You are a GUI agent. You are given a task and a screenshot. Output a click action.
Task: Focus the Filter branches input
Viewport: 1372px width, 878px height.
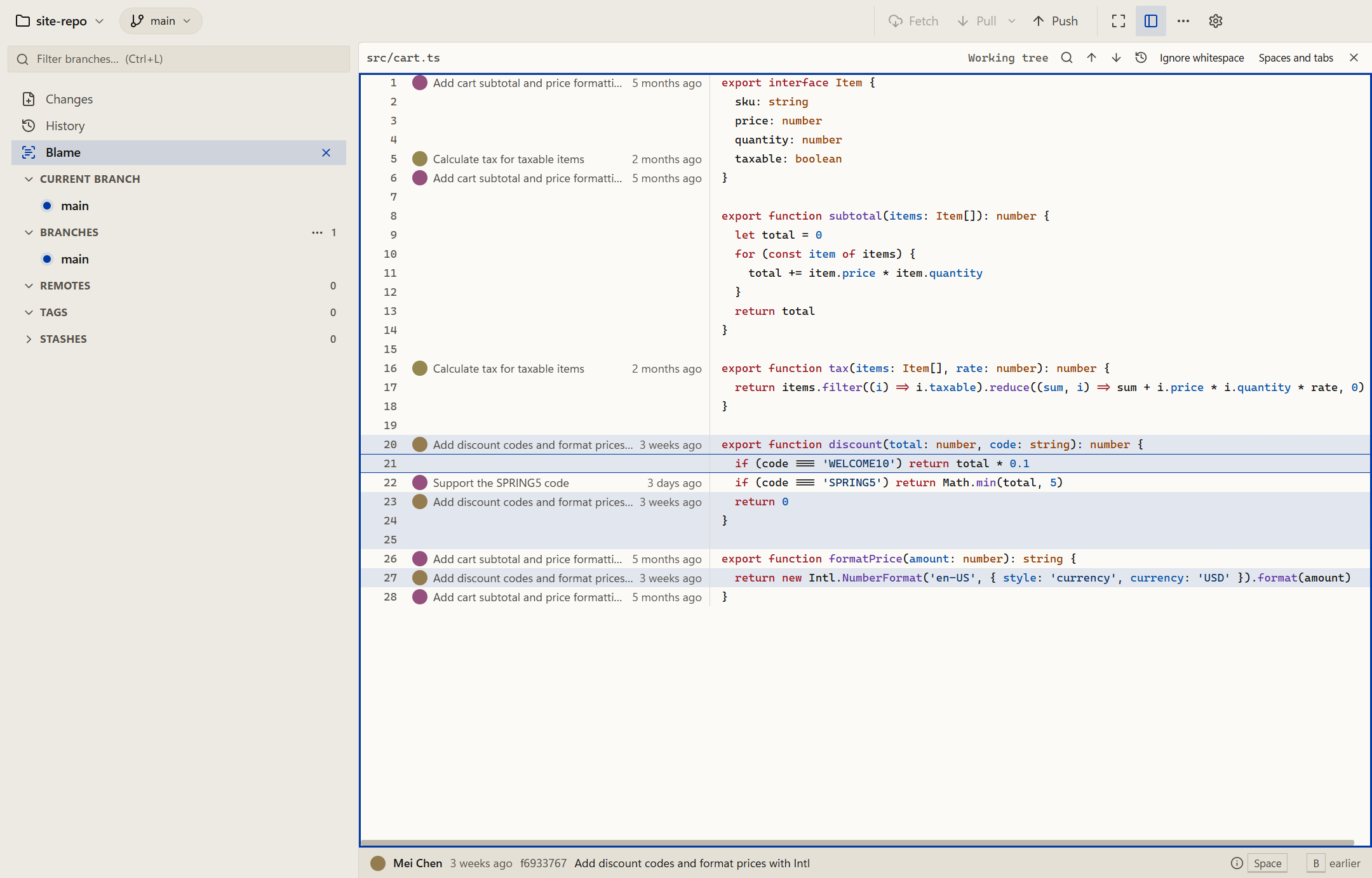pos(179,59)
